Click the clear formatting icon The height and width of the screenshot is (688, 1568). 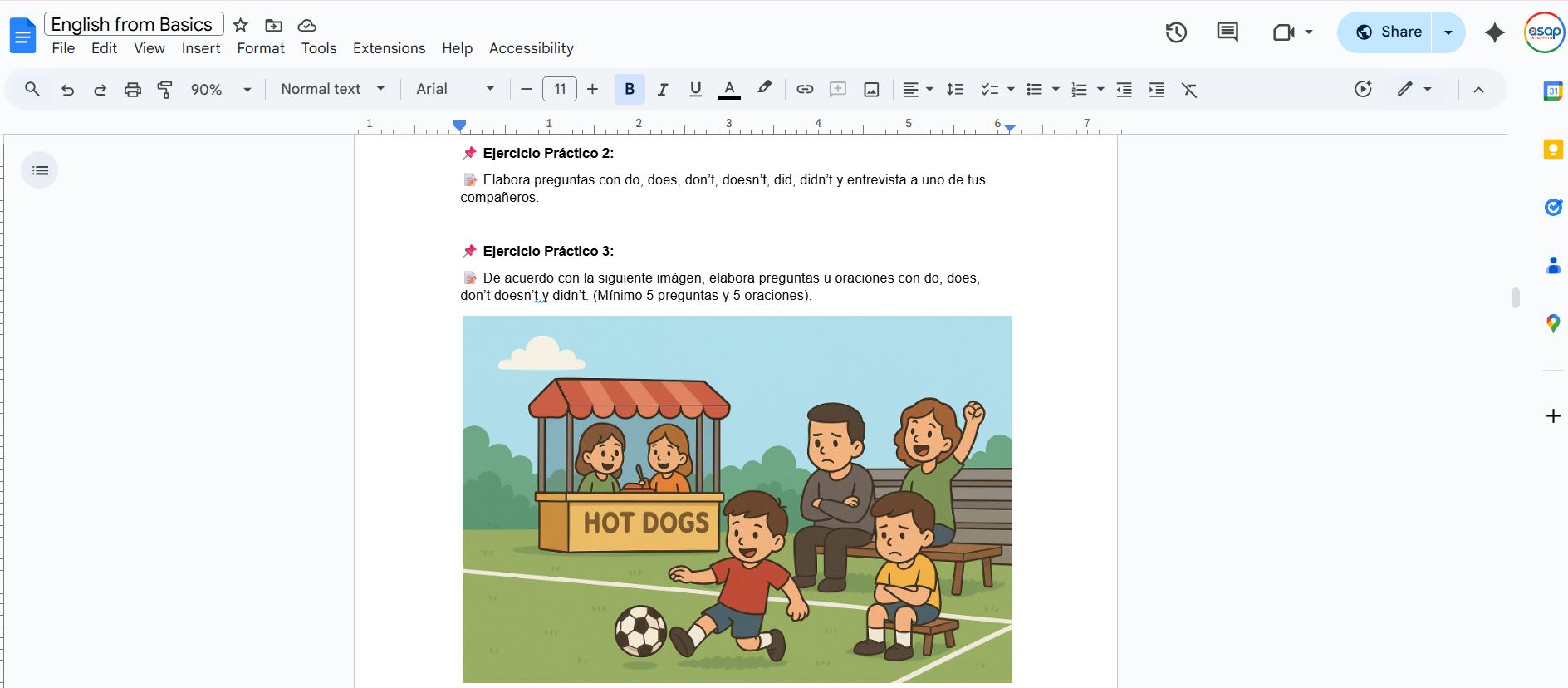[1189, 90]
